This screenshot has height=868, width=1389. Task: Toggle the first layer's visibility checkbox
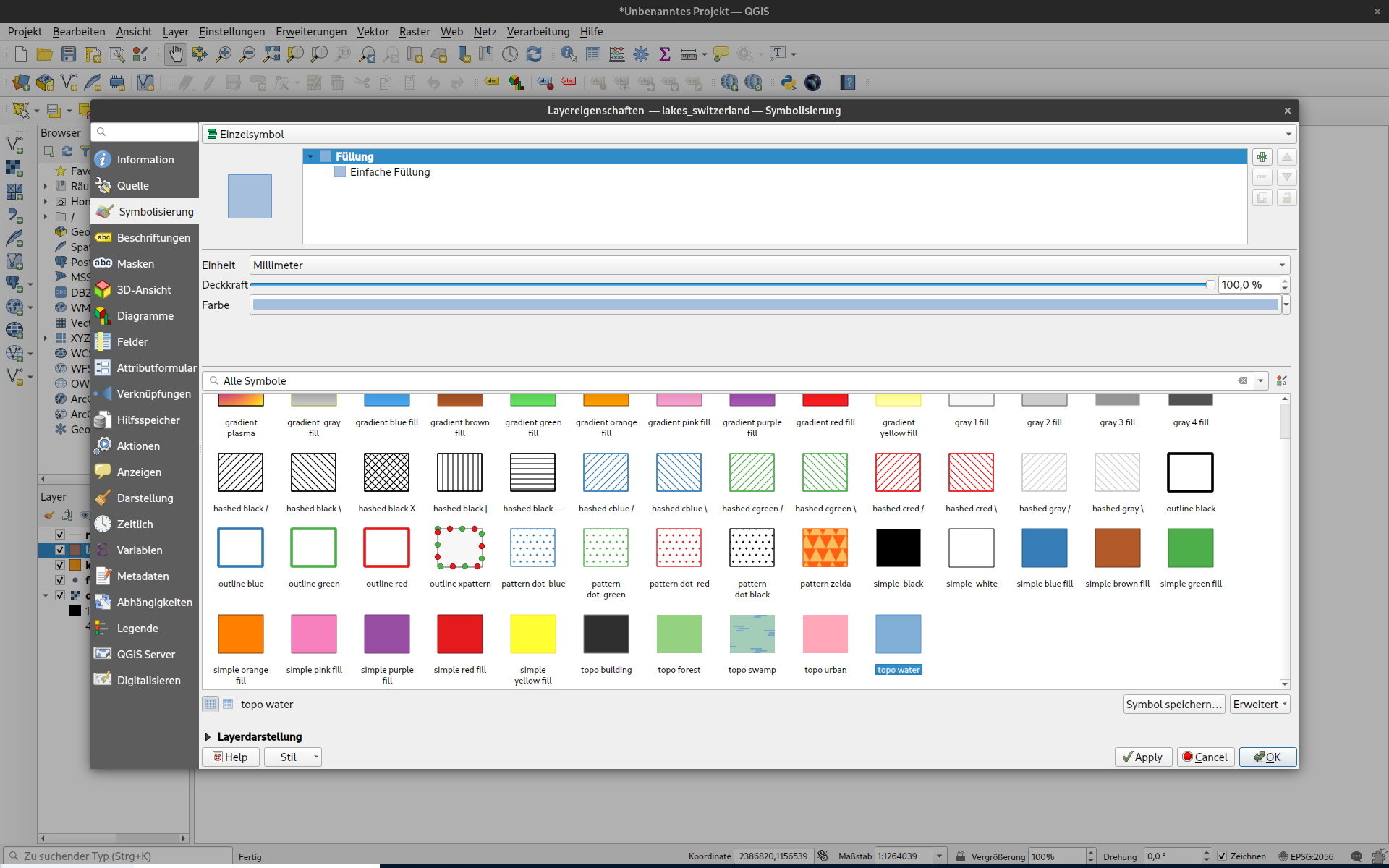[x=60, y=535]
